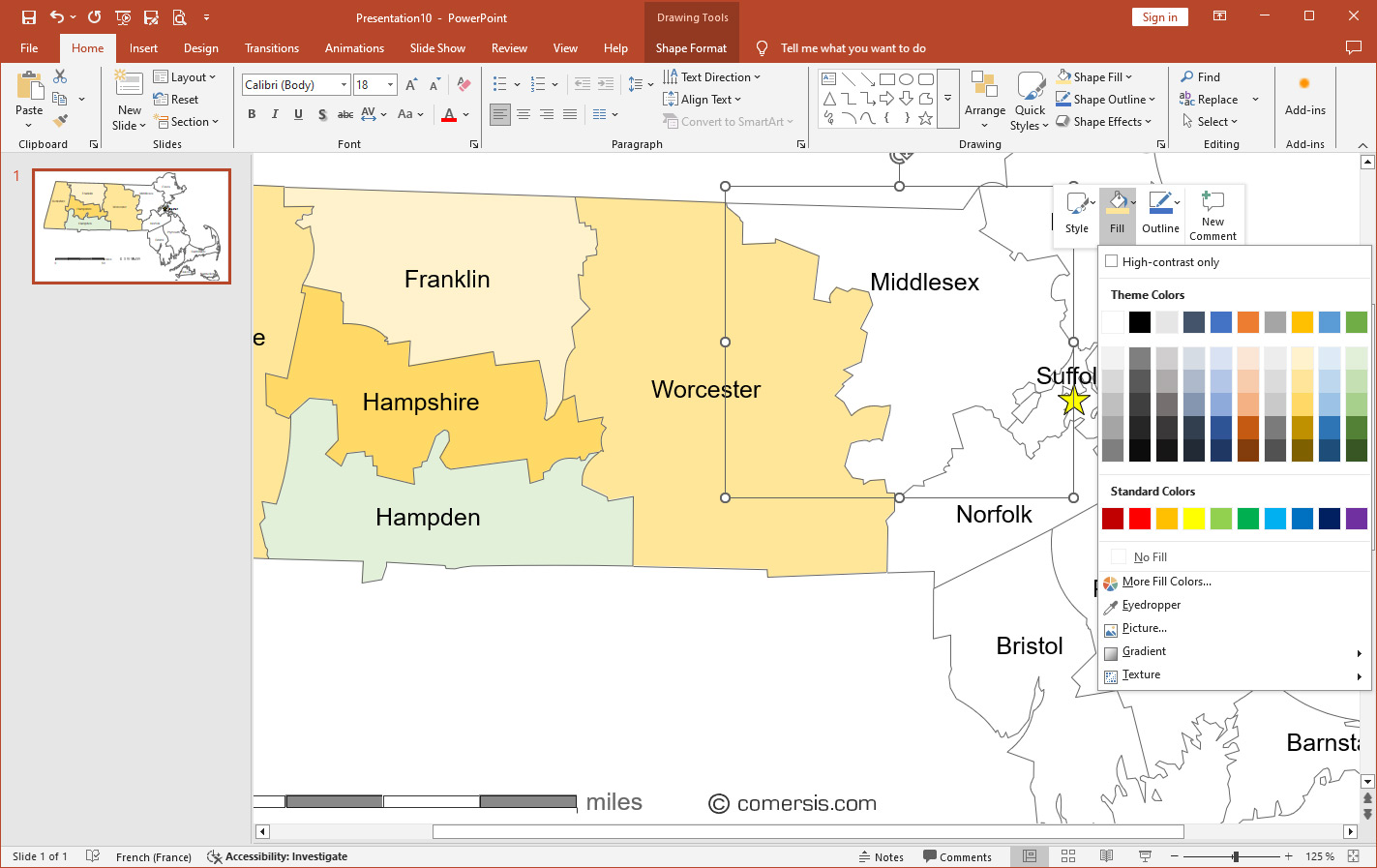Image resolution: width=1377 pixels, height=868 pixels.
Task: Expand the Text Direction dropdown
Action: click(712, 77)
